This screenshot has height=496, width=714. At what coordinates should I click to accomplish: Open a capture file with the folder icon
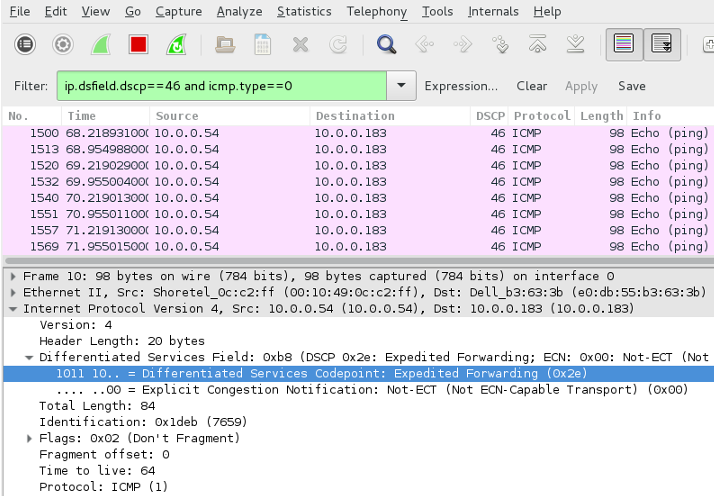(225, 45)
